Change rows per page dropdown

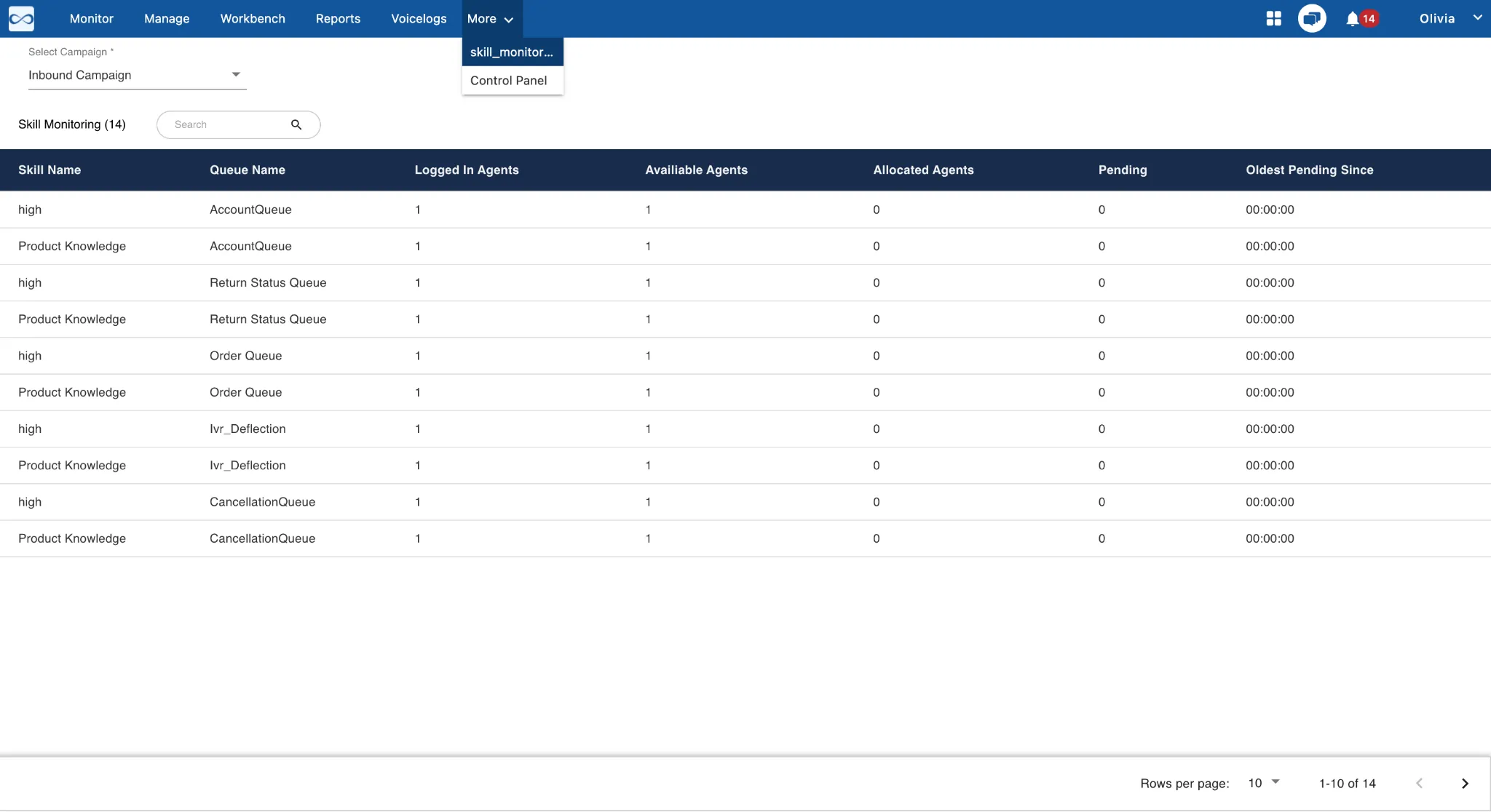tap(1264, 784)
